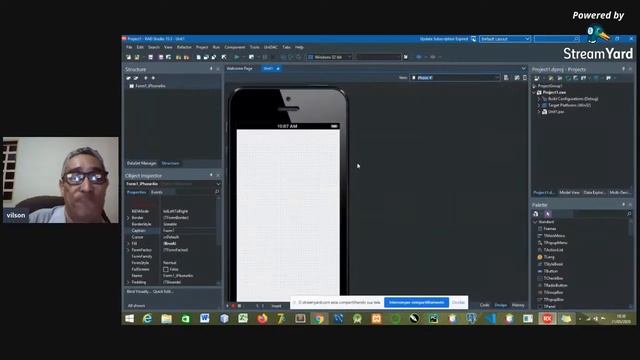Click the Palette category home icon
The image size is (640, 360).
tap(536, 214)
